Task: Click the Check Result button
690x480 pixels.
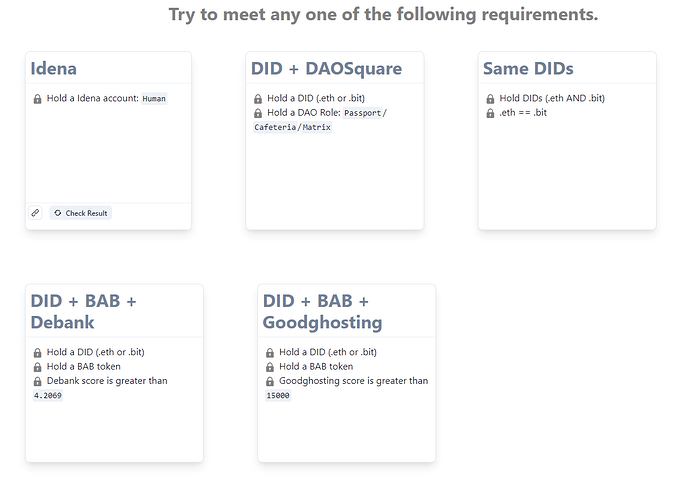Action: (81, 213)
